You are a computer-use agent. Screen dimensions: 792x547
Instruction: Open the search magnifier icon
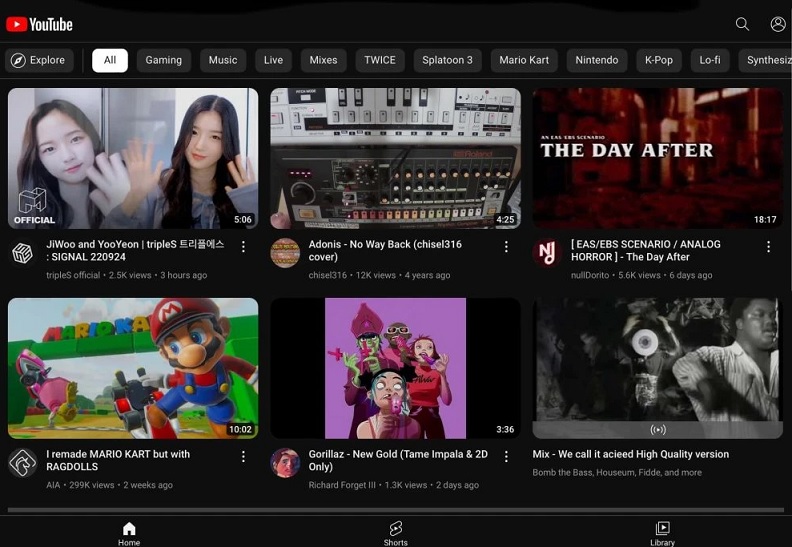click(742, 24)
